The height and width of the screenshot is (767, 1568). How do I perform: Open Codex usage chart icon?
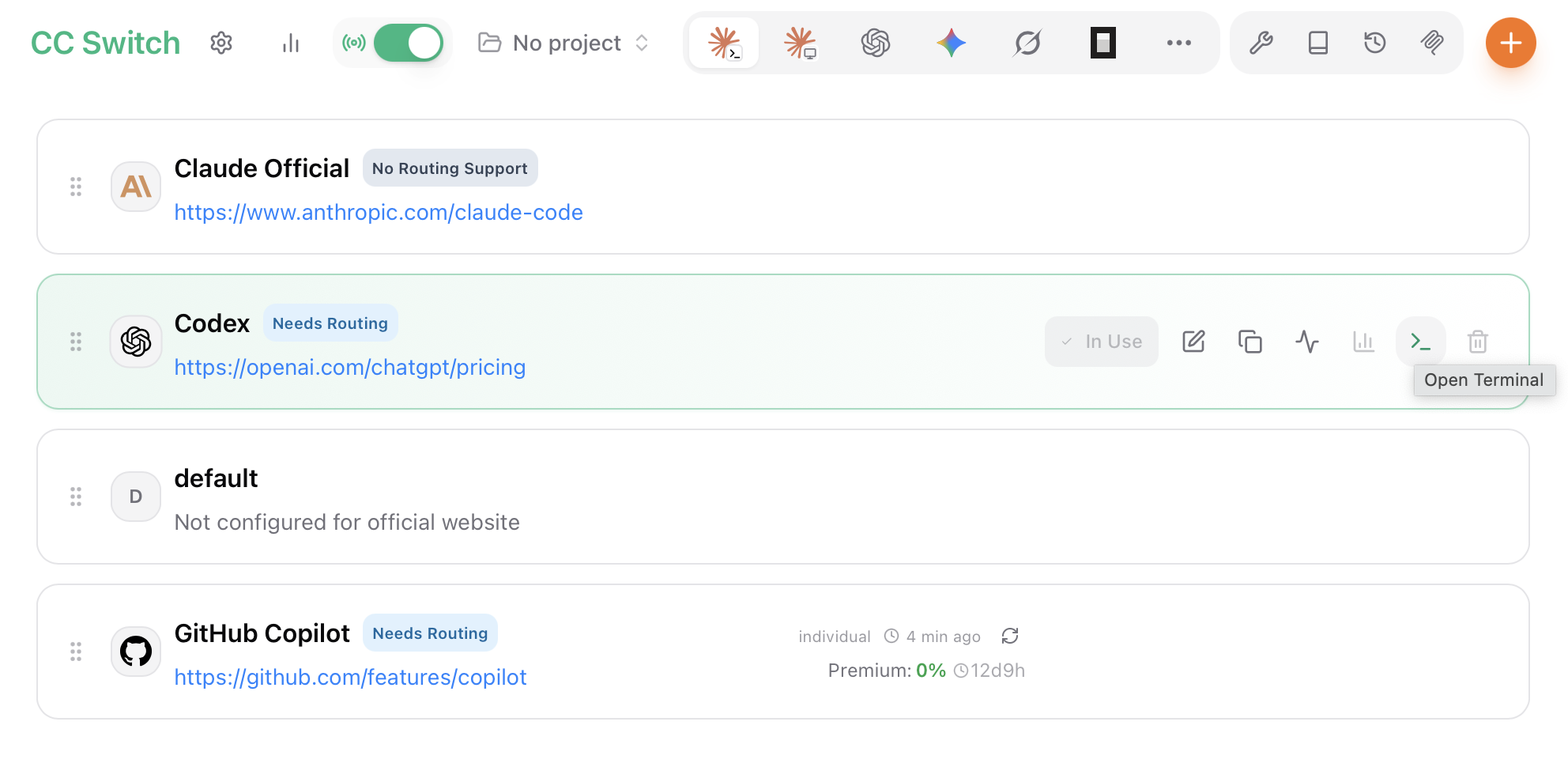click(x=1364, y=342)
